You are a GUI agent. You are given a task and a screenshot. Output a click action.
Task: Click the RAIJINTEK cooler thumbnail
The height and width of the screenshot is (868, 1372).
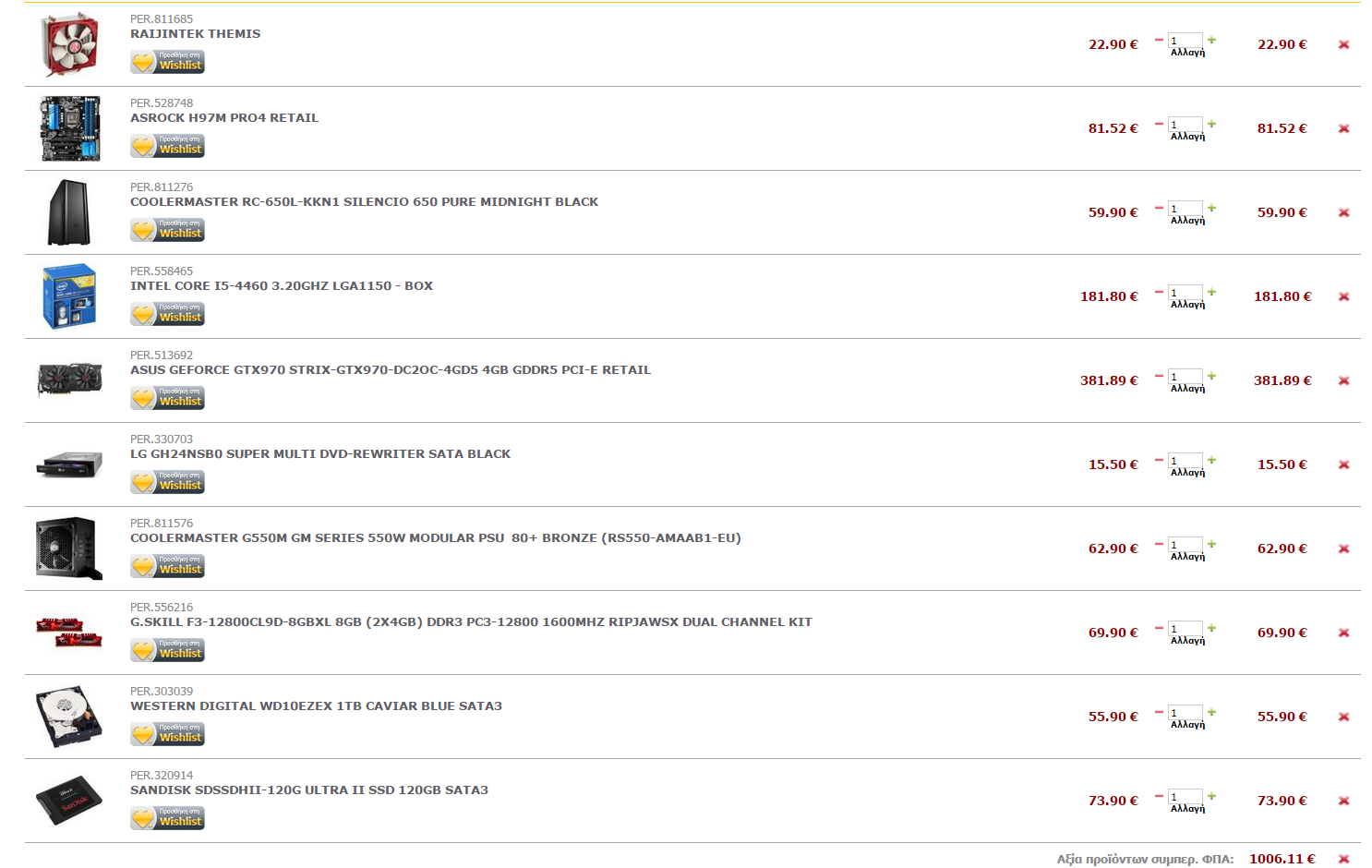pyautogui.click(x=69, y=44)
